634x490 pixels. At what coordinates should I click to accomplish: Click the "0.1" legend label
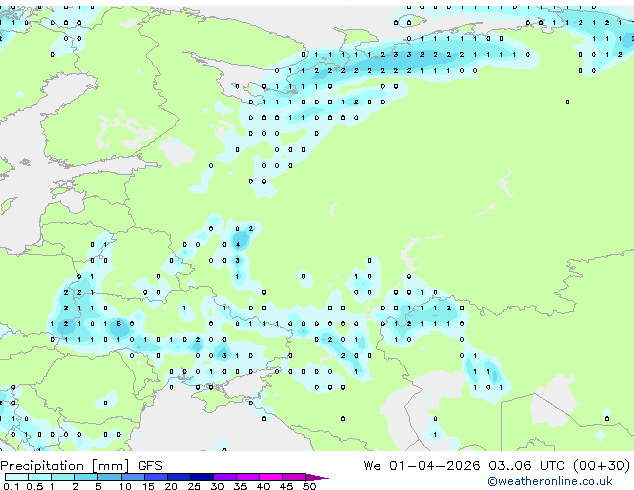click(x=11, y=486)
